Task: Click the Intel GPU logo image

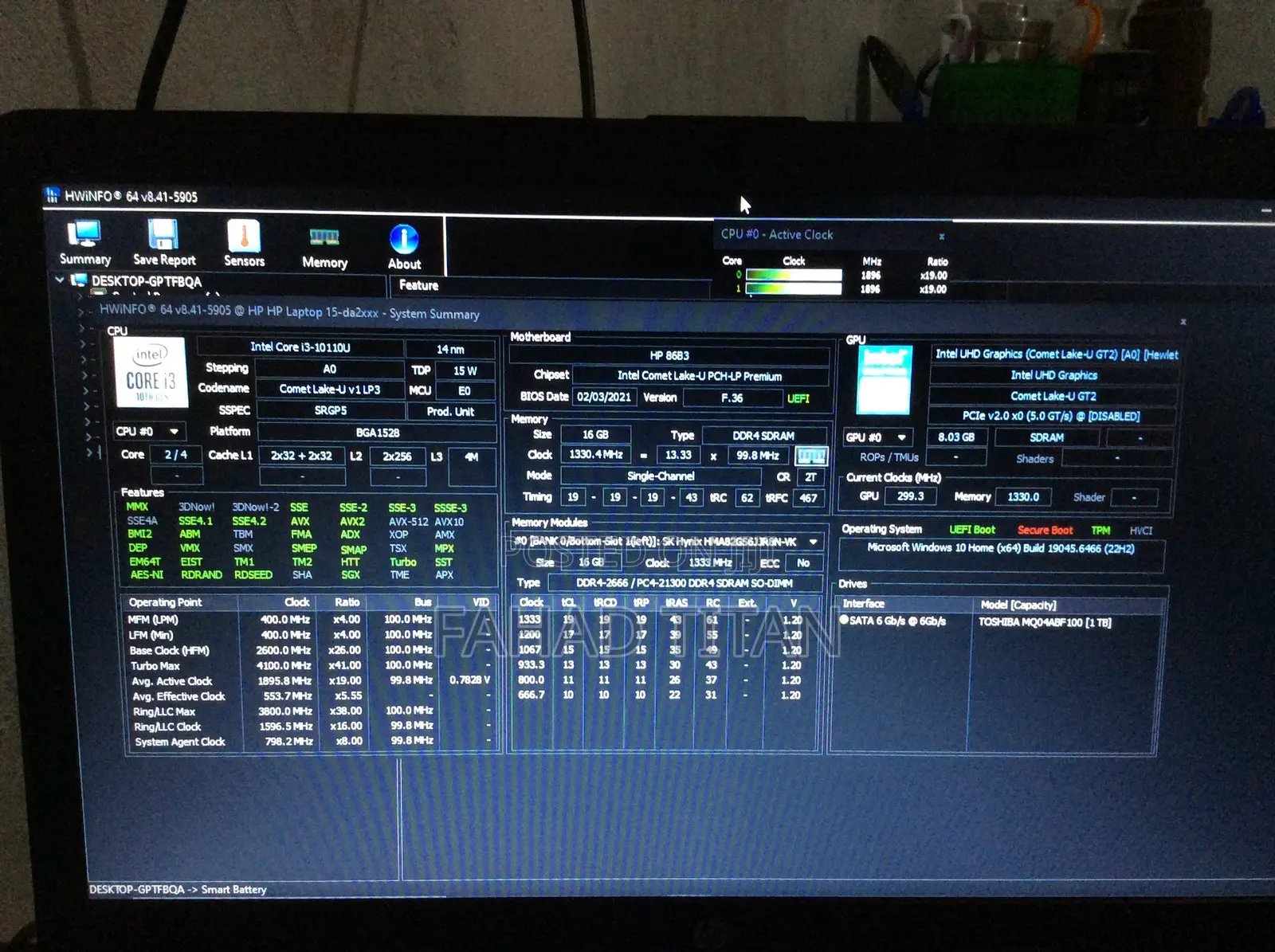Action: 884,380
